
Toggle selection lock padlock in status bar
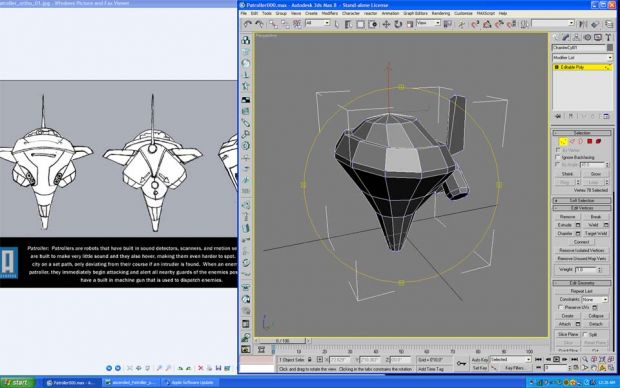point(310,360)
